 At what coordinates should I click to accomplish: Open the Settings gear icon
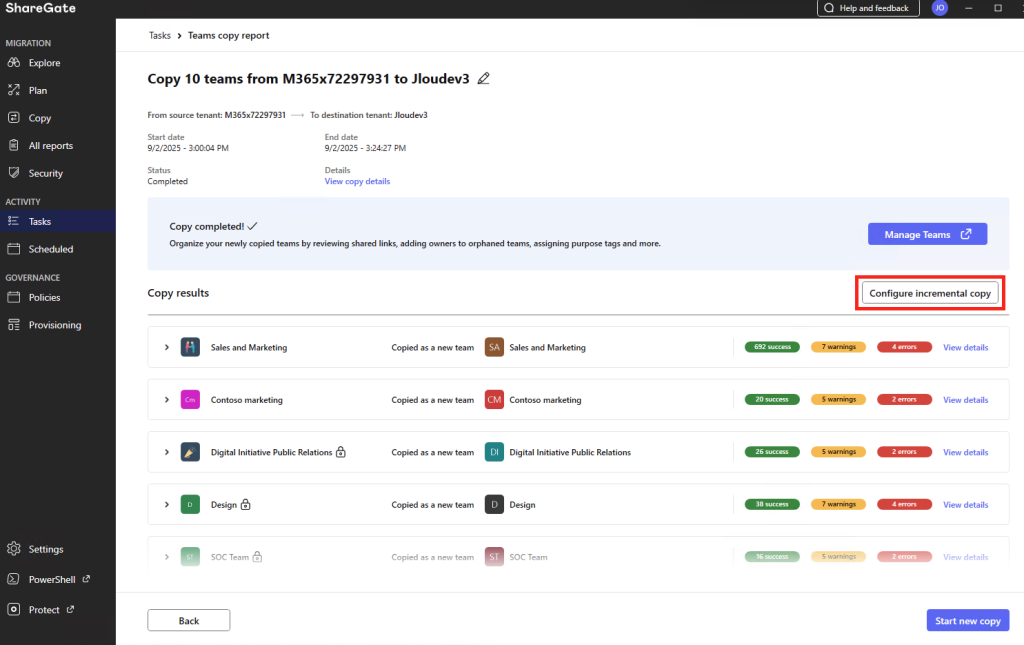(x=14, y=549)
